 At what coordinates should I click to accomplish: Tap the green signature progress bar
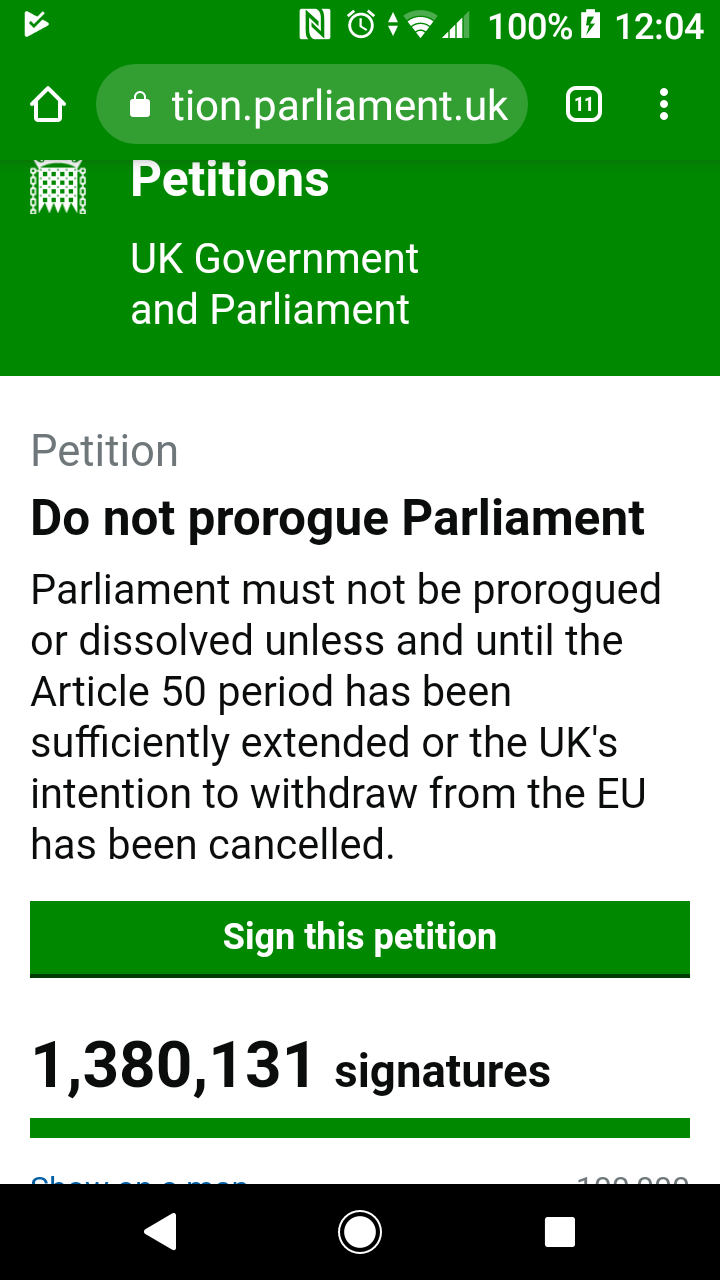[360, 1128]
